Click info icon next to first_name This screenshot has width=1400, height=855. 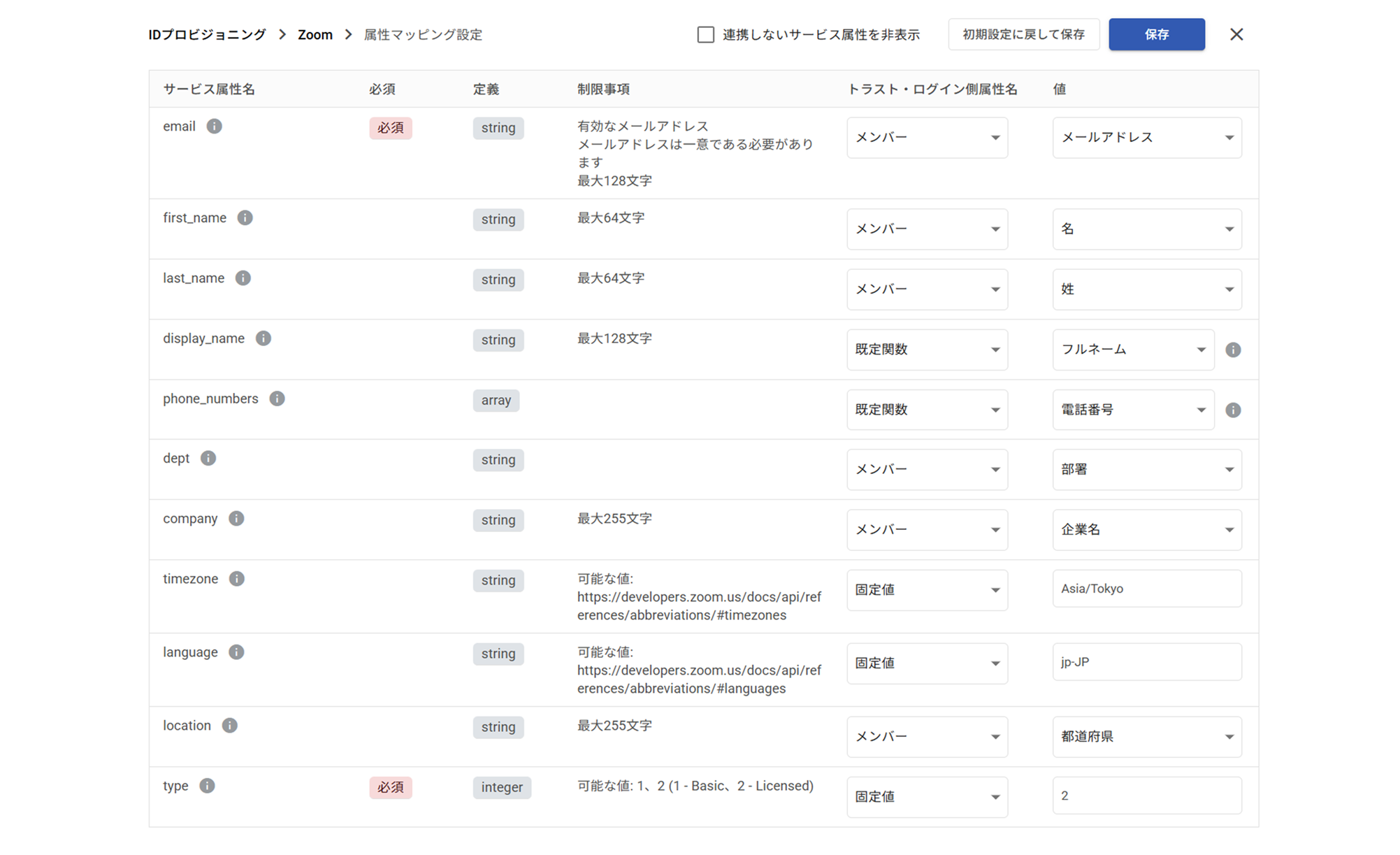click(x=245, y=218)
